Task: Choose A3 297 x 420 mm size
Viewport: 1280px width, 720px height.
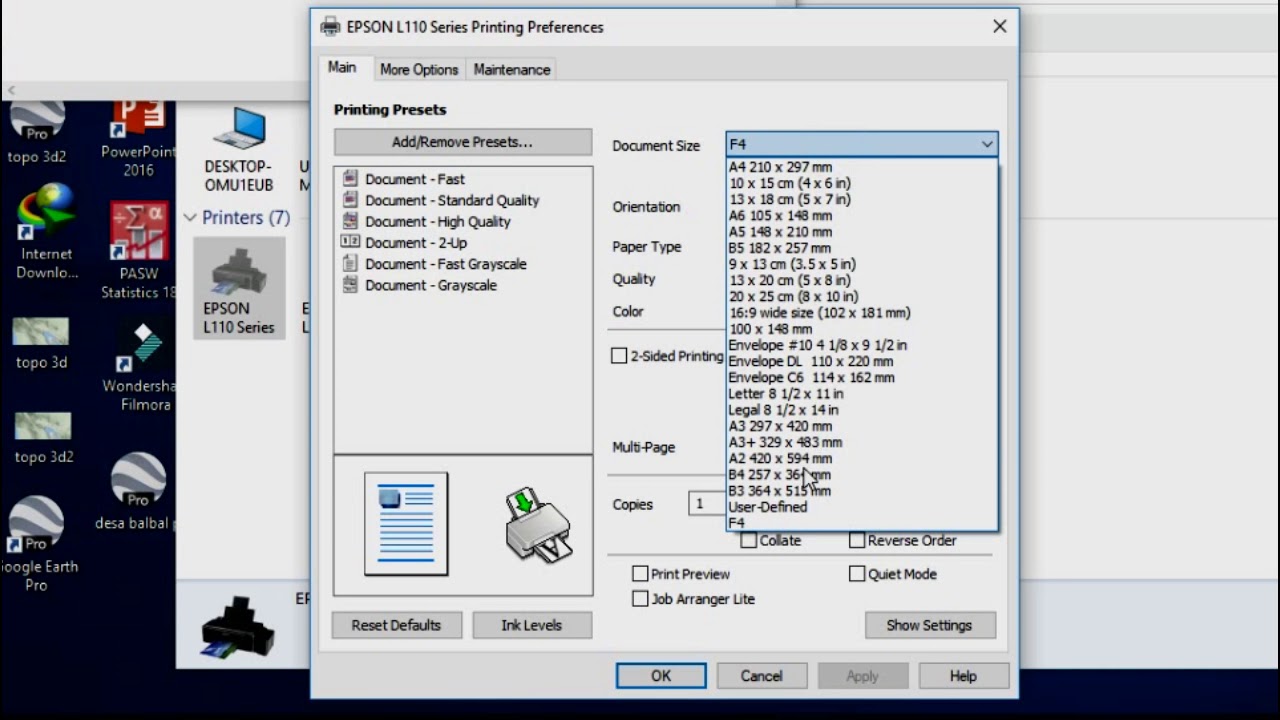Action: (x=862, y=426)
